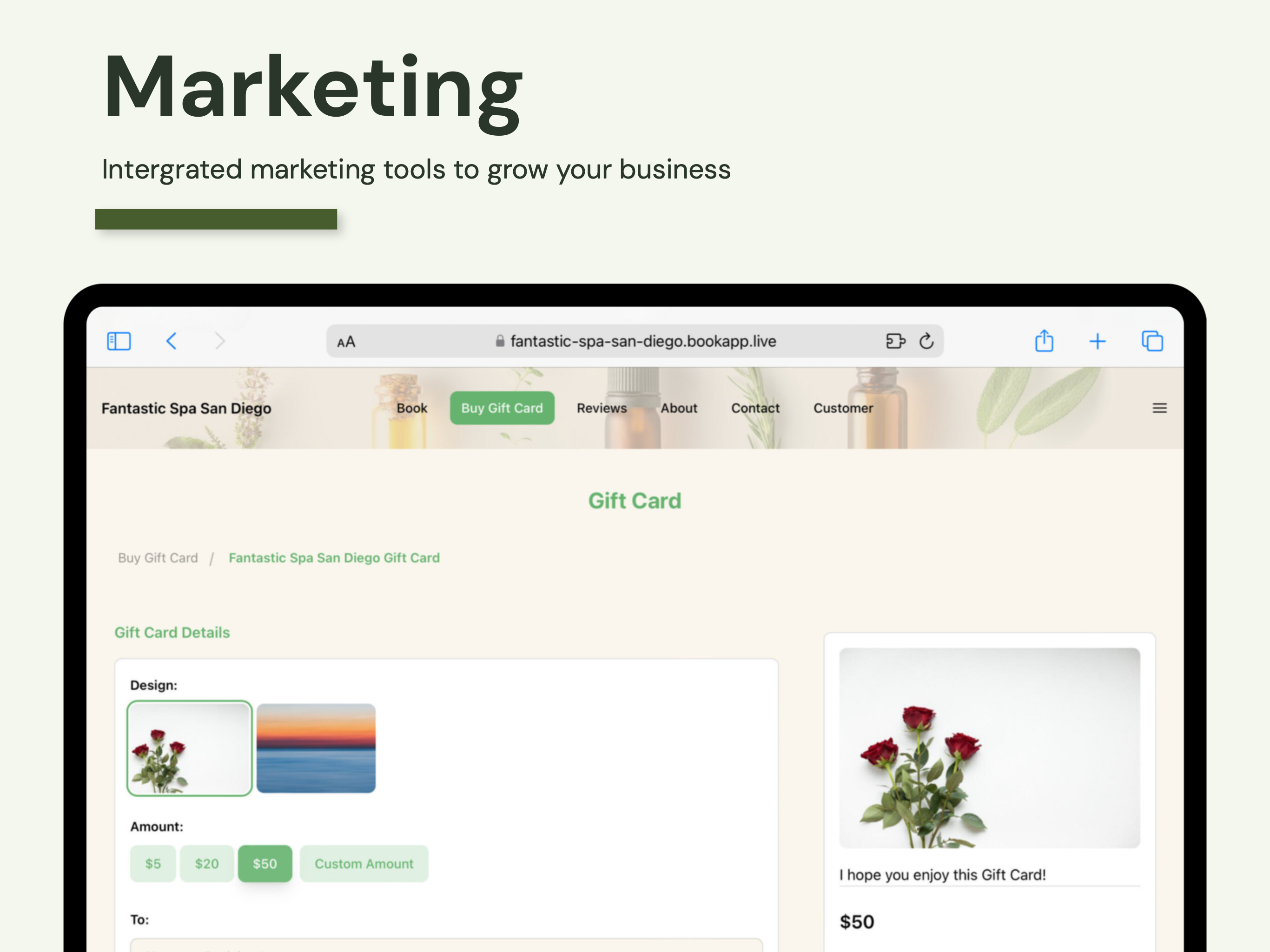The image size is (1270, 952).
Task: Show the tab overview icon
Action: [x=1152, y=341]
